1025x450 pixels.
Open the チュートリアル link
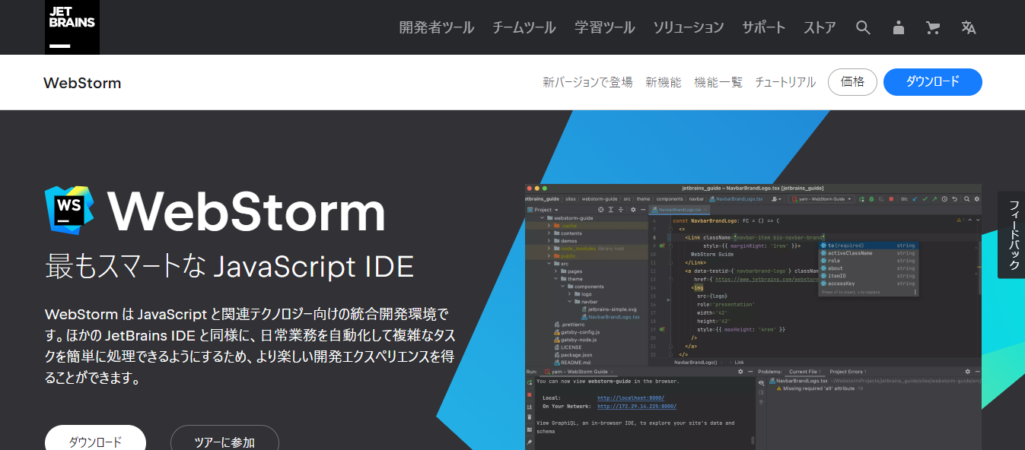point(786,82)
